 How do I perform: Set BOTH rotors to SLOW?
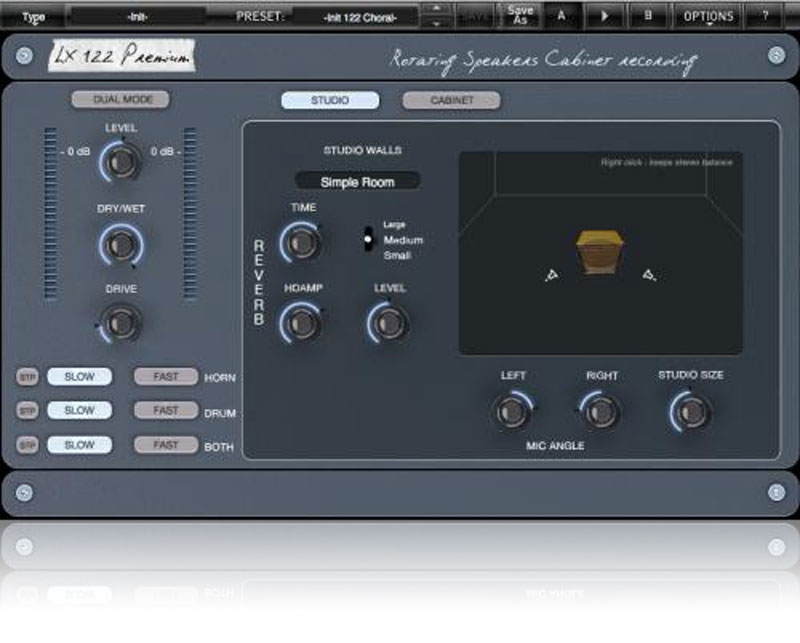point(80,445)
